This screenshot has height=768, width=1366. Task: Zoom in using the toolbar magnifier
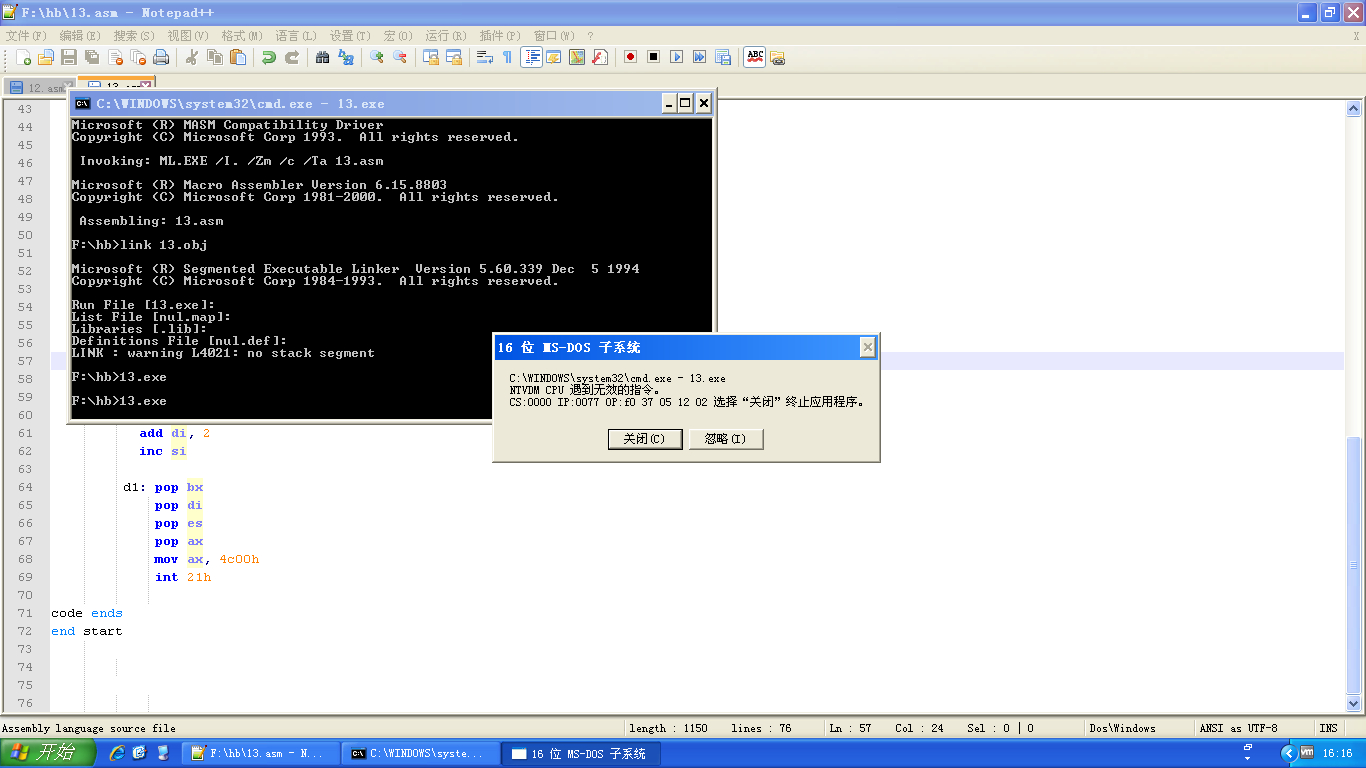pyautogui.click(x=377, y=57)
